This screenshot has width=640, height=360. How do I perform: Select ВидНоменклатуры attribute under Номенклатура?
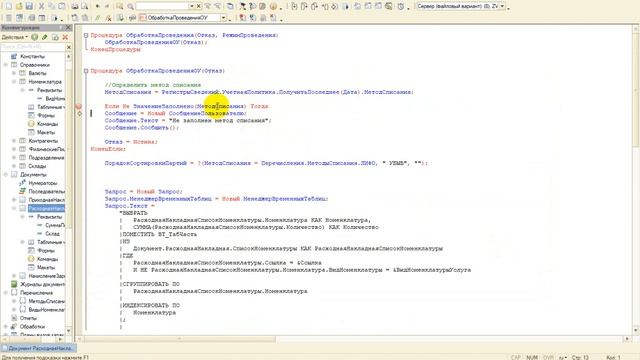pyautogui.click(x=55, y=99)
